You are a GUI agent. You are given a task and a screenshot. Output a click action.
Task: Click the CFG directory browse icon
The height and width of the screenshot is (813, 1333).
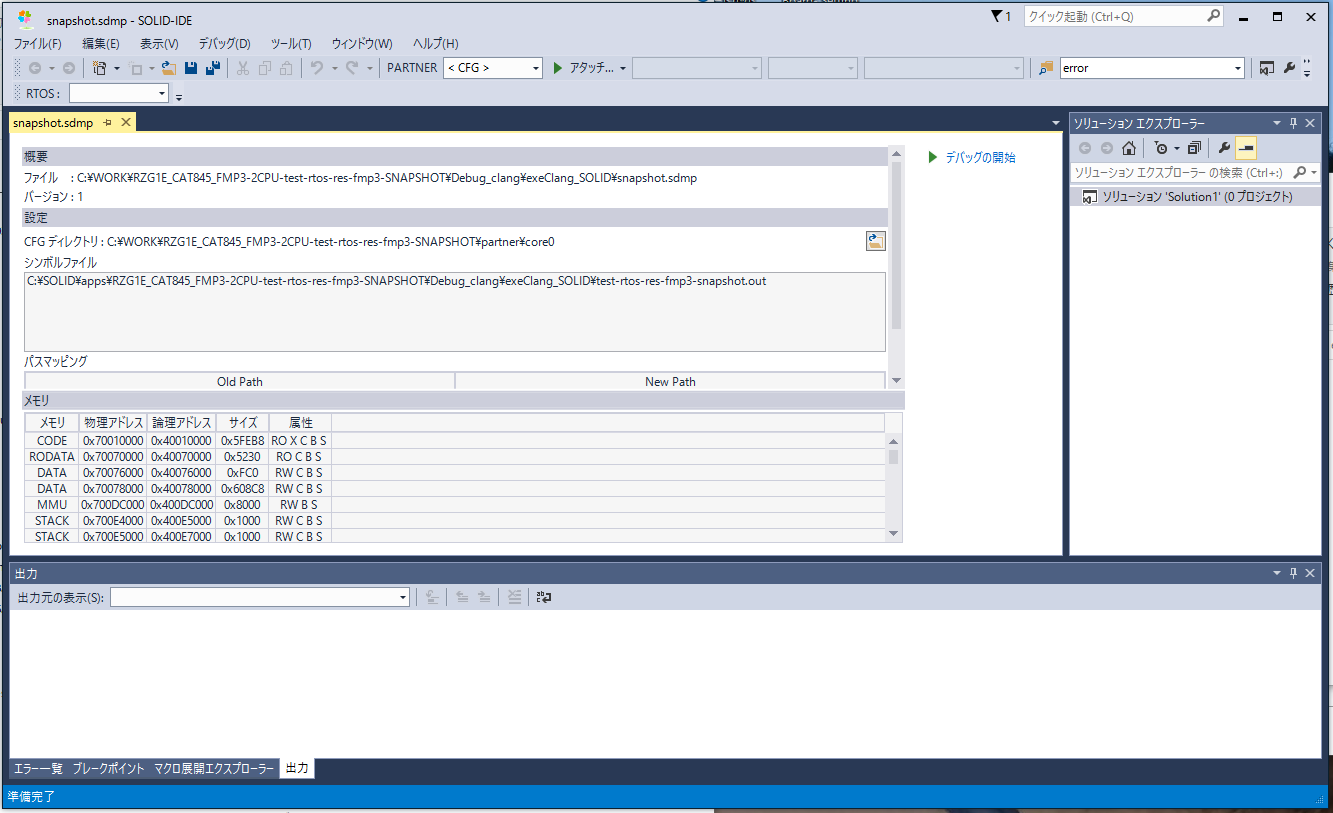click(x=875, y=241)
